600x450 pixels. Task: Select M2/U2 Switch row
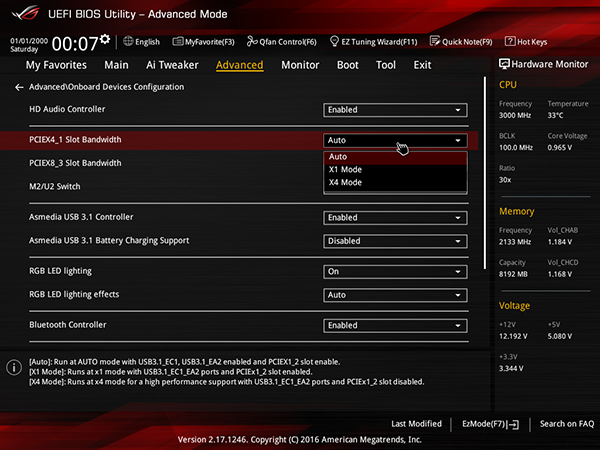pos(239,187)
